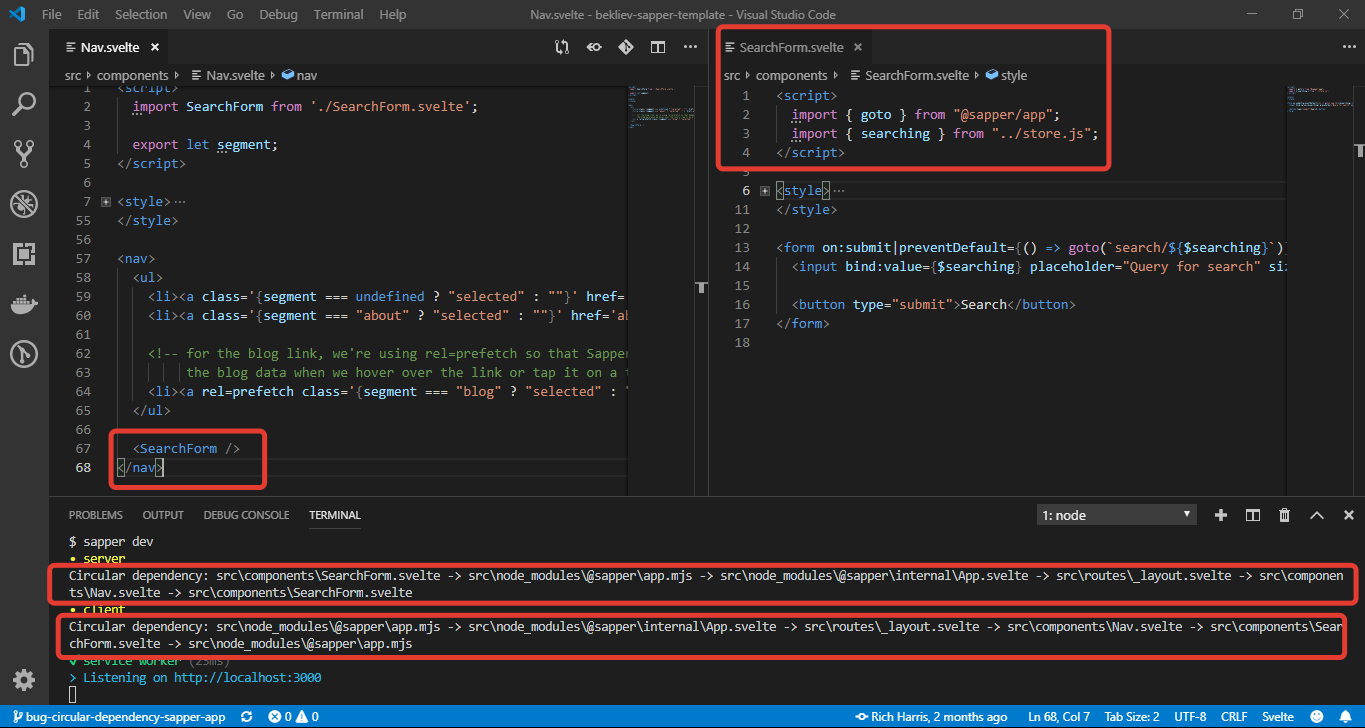This screenshot has width=1365, height=728.
Task: Kill the terminal using the trash icon
Action: [1284, 514]
